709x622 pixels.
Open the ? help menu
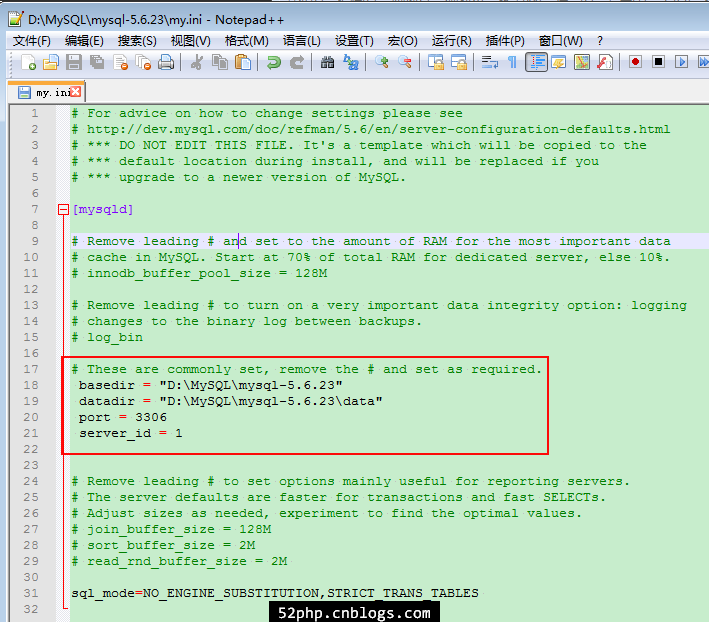click(x=600, y=41)
